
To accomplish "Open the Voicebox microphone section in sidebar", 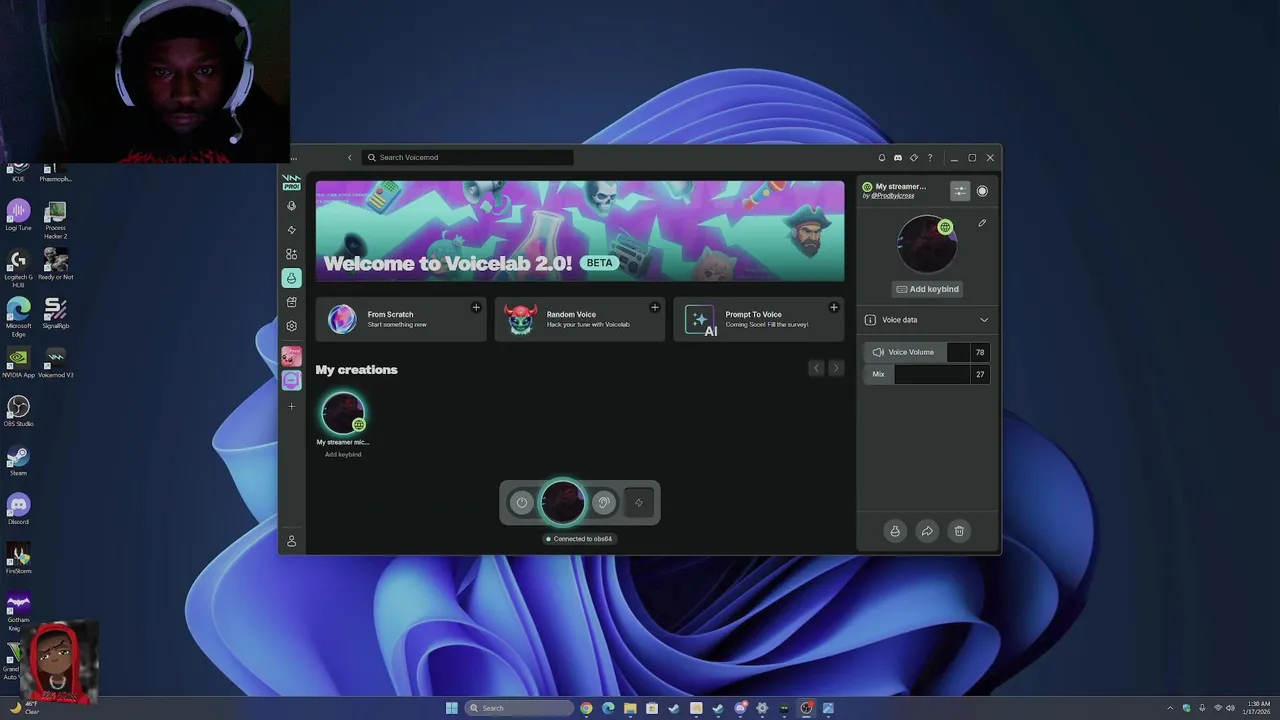I will 291,206.
